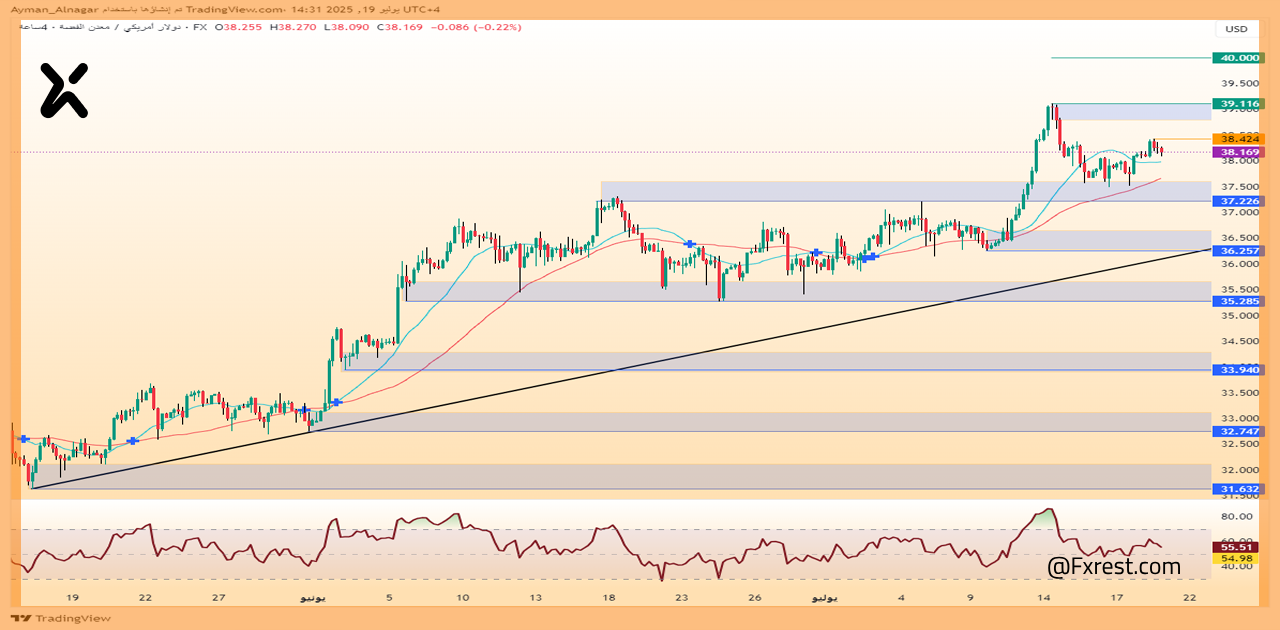This screenshot has width=1280, height=630.
Task: Select the green 39.116 price label
Action: coord(1238,103)
